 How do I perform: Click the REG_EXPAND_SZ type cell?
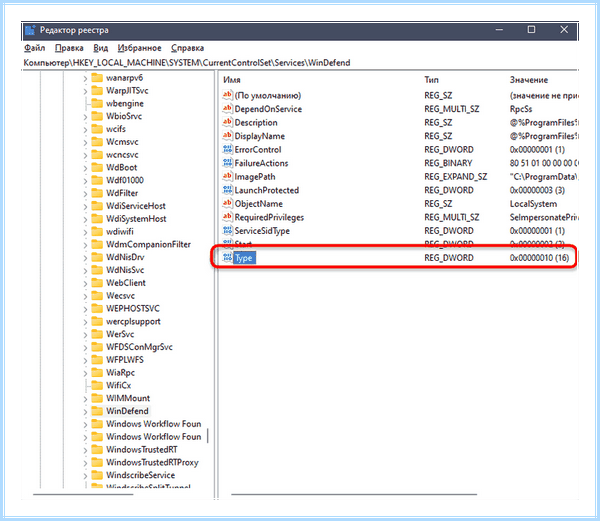455,176
